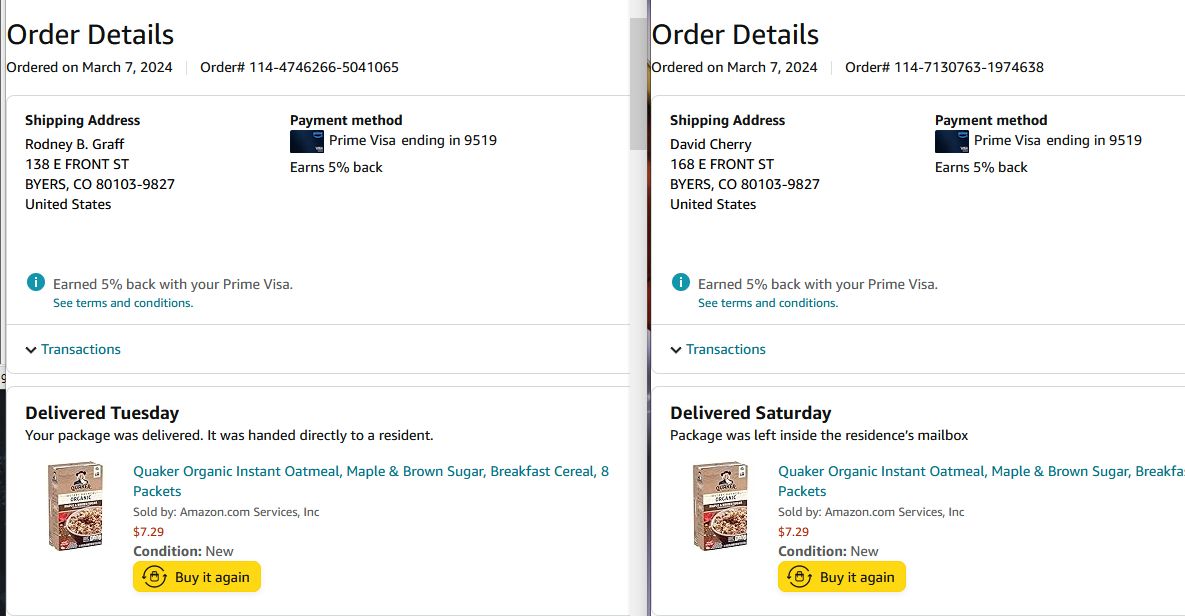Click the $7.29 price under Delivered Tuesday
Image resolution: width=1185 pixels, height=616 pixels.
[x=148, y=532]
